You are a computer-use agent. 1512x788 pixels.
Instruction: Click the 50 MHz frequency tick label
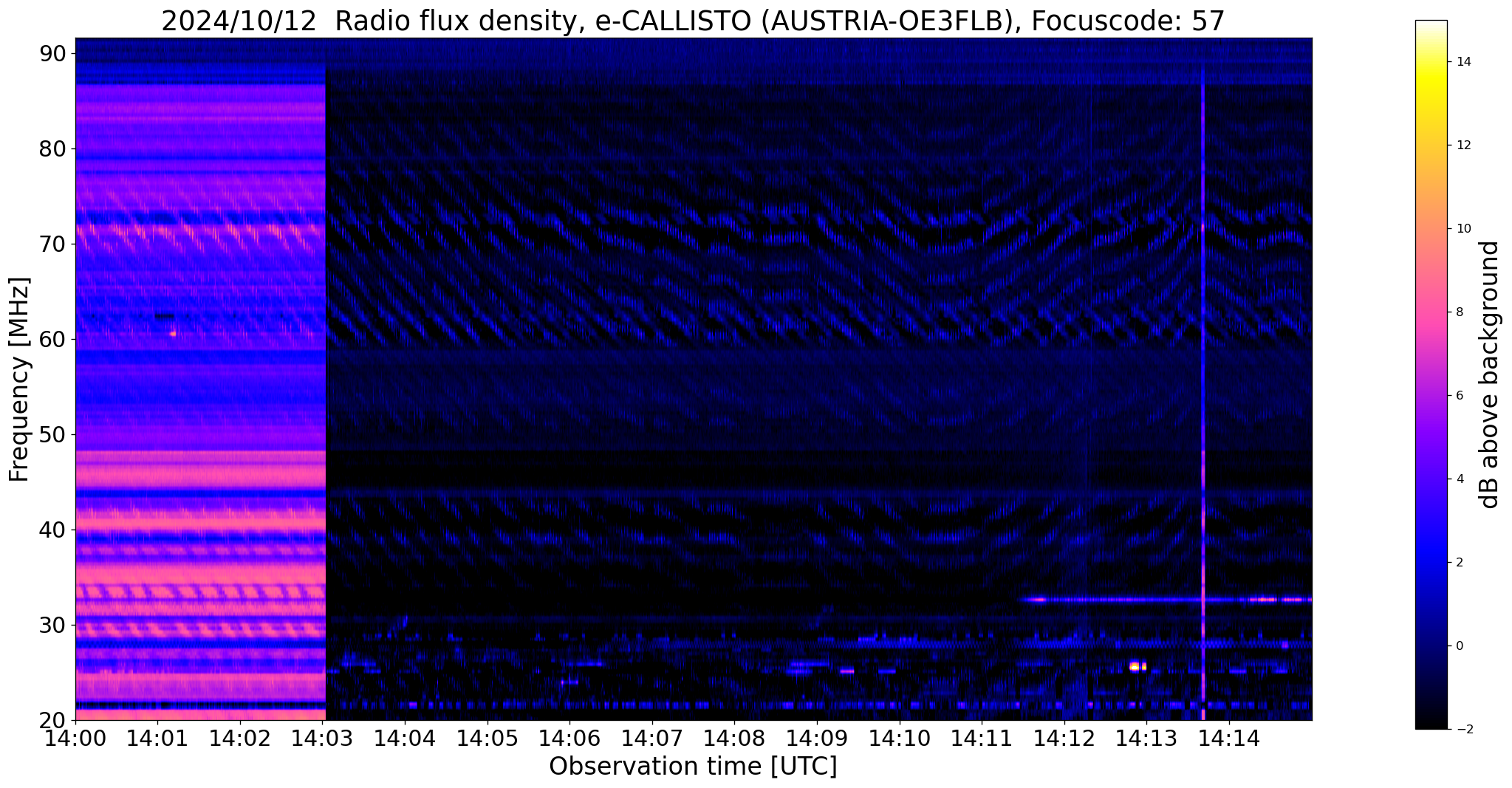tap(52, 434)
